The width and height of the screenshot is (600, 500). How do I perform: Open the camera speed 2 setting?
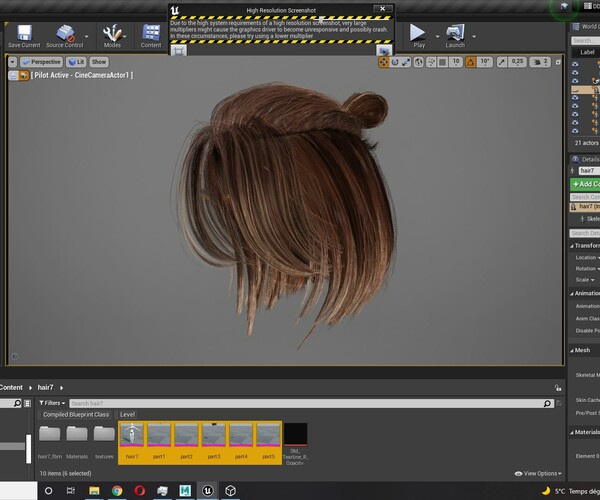[x=541, y=62]
